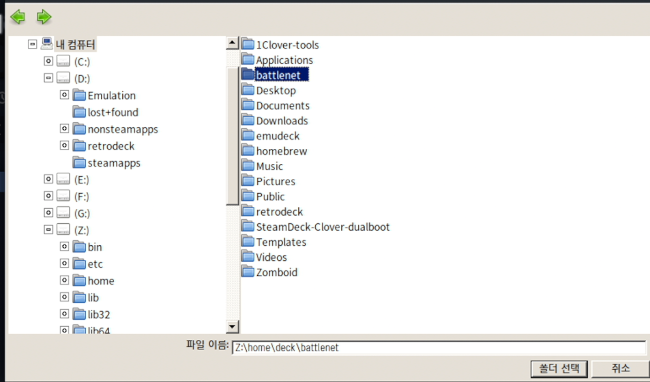This screenshot has height=382, width=650.
Task: Expand the etc folder node
Action: (64, 264)
